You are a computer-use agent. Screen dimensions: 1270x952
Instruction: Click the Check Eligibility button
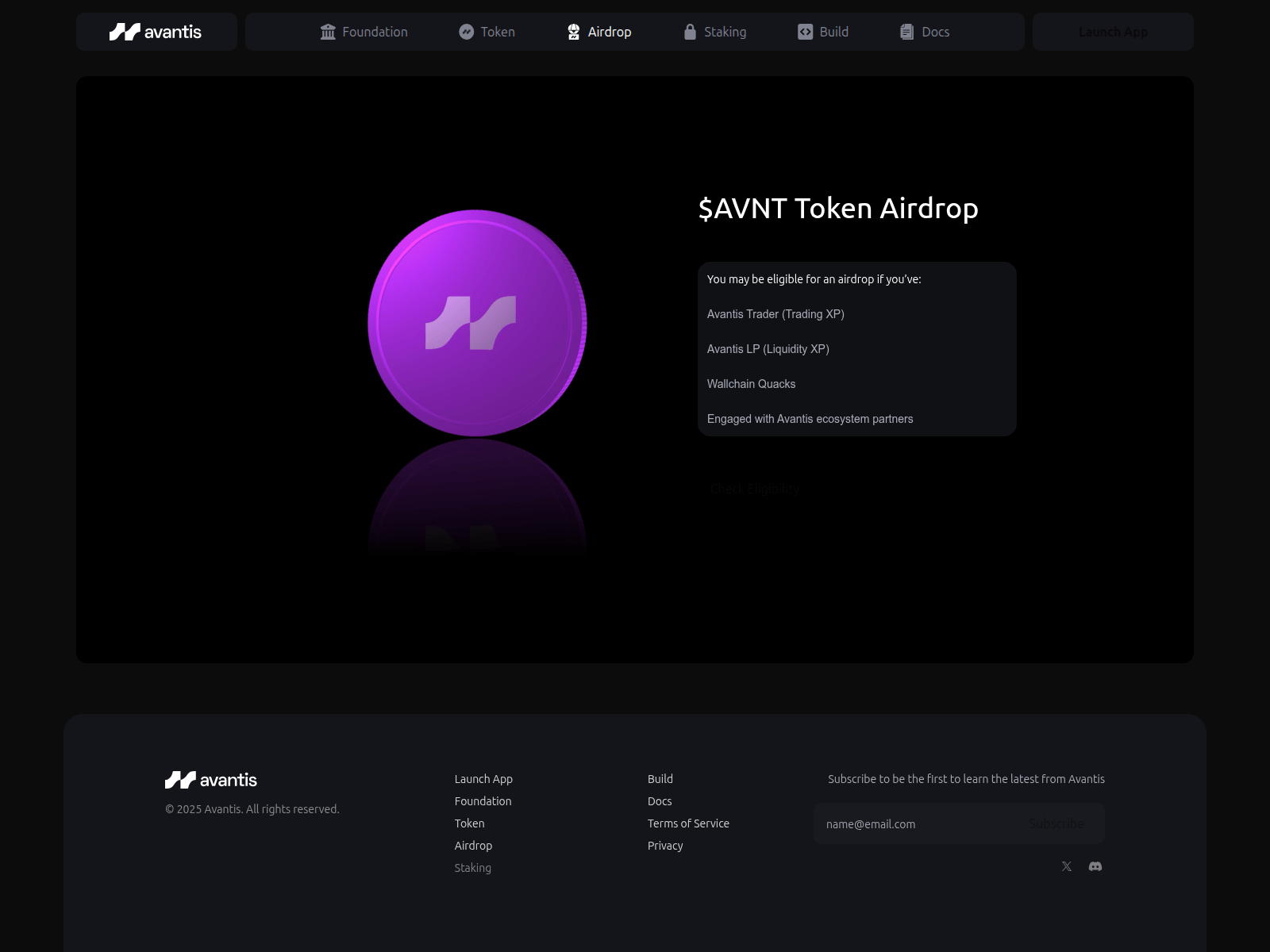755,489
